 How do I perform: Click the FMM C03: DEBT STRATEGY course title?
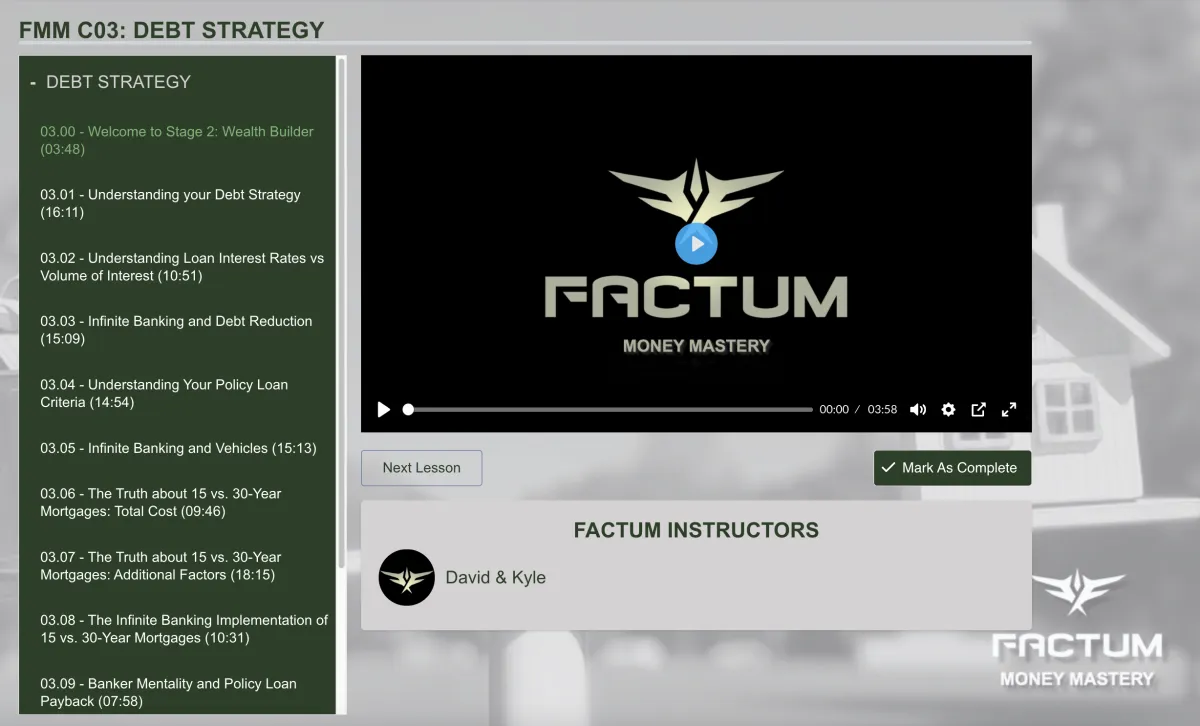(x=172, y=30)
